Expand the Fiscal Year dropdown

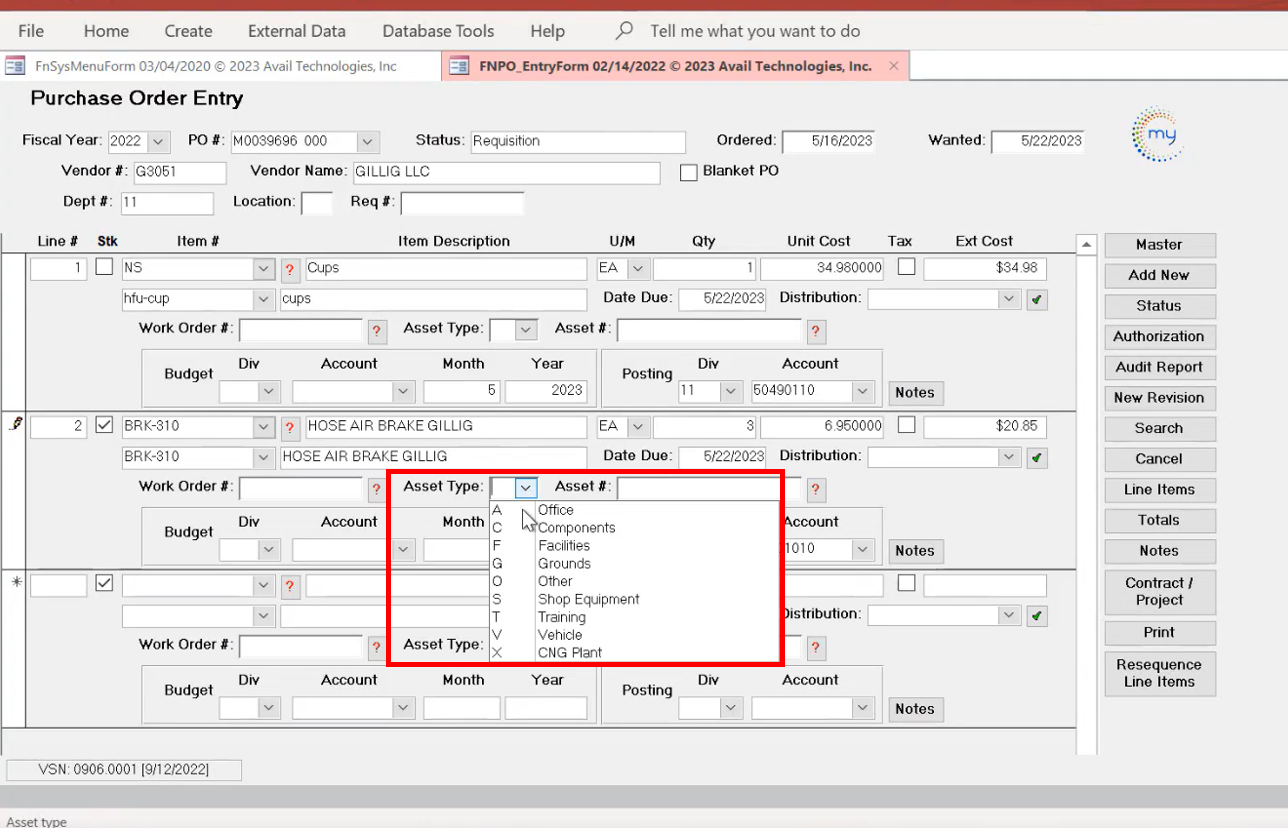click(159, 142)
